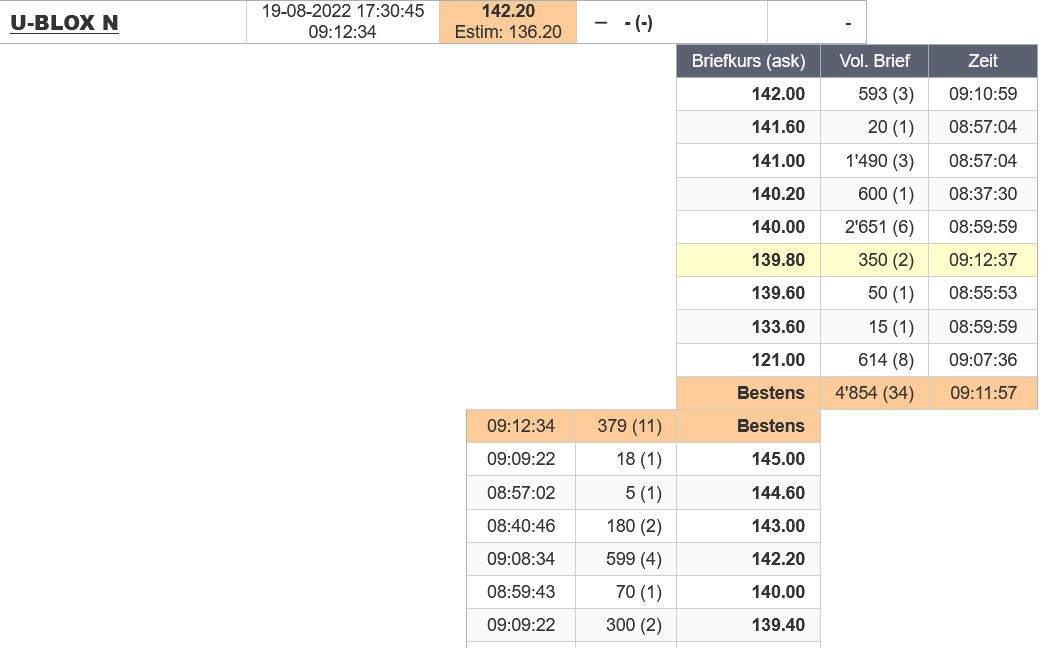Select bid volume 300 (2)
The width and height of the screenshot is (1053, 648).
coord(634,625)
